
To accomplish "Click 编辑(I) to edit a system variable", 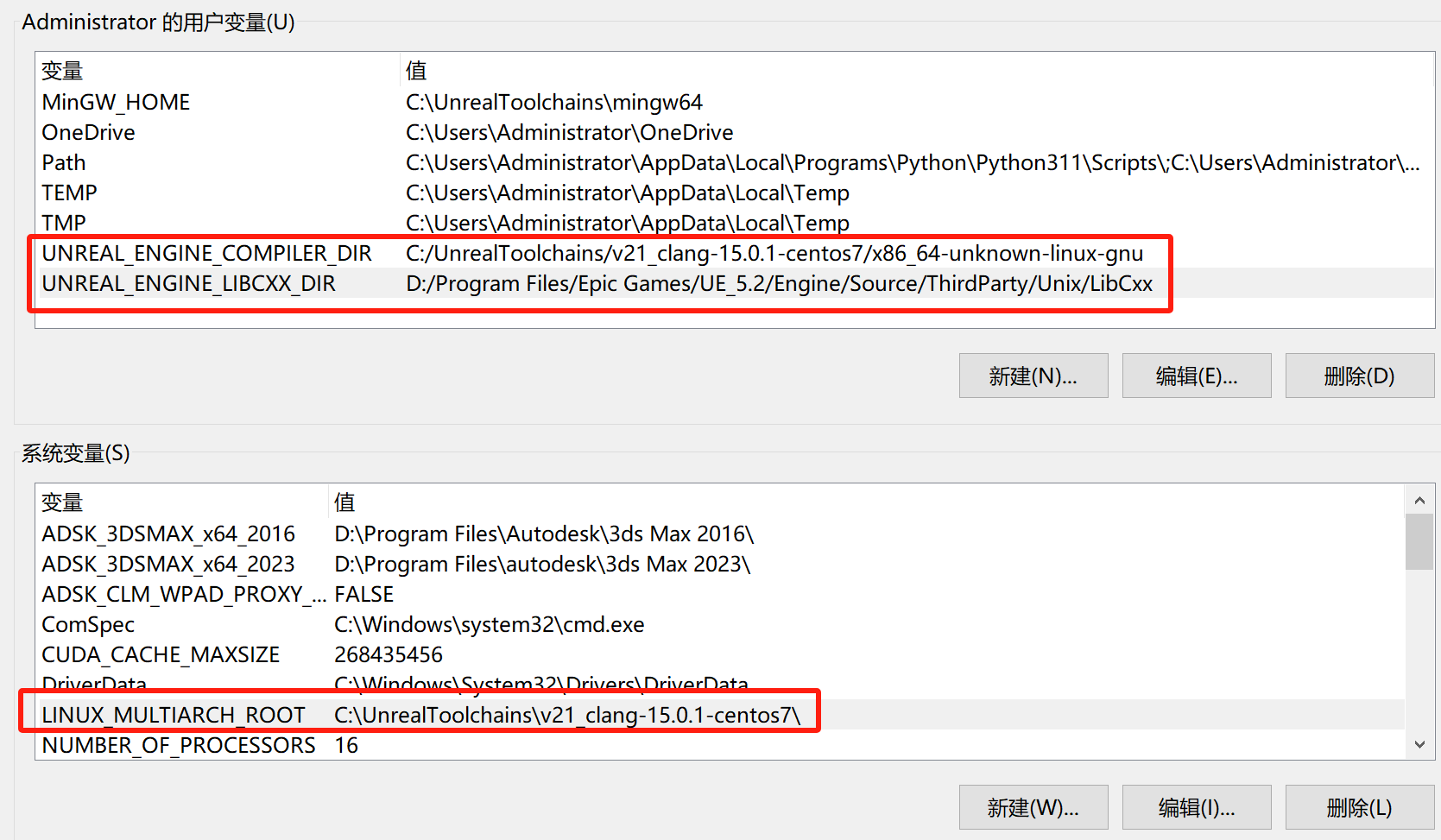I will pyautogui.click(x=1196, y=807).
